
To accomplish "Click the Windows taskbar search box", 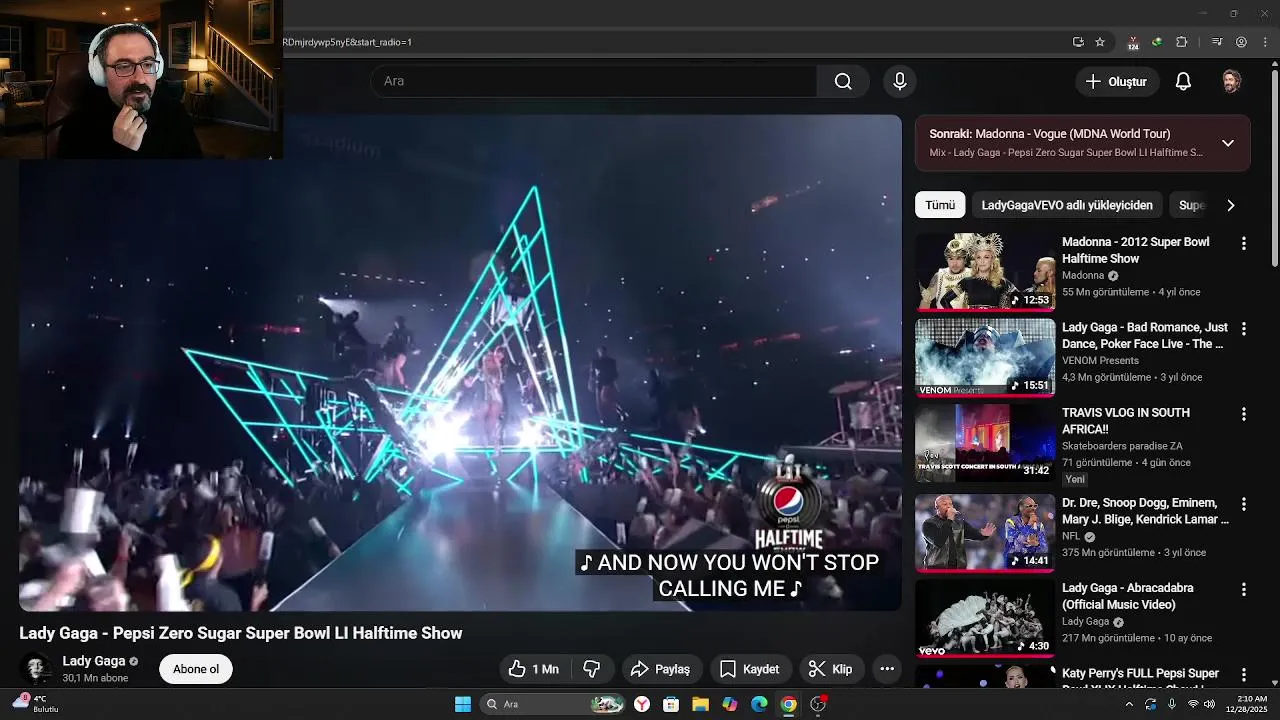I will 553,704.
